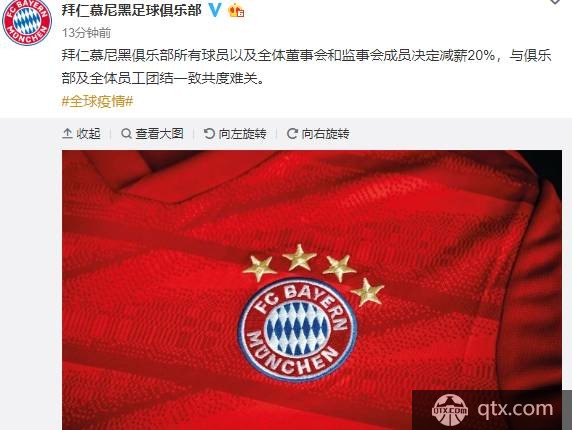
Task: Rotate the image with 向右旋转
Action: click(325, 133)
